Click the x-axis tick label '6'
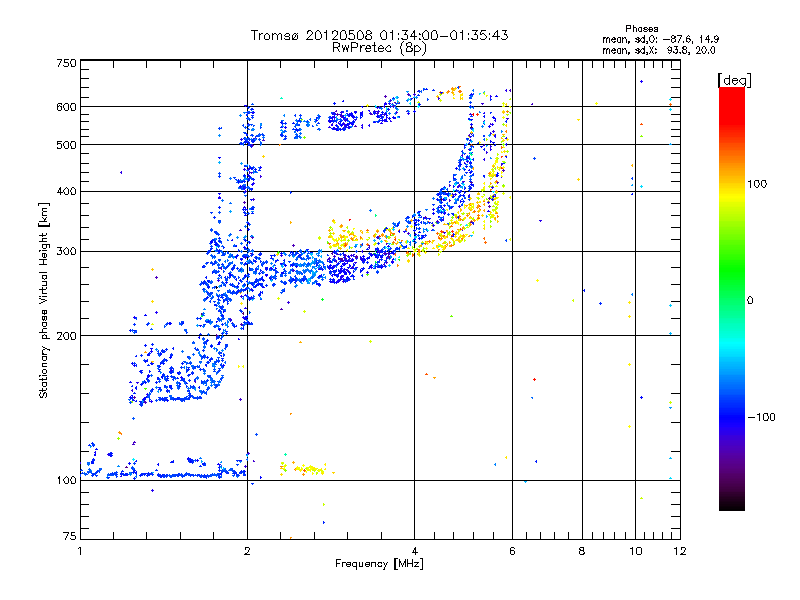Screen dimensions: 800x600 [512, 551]
